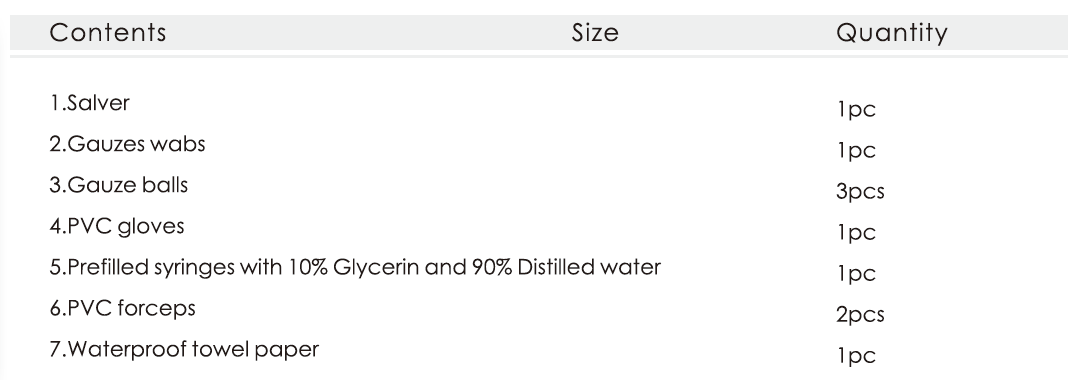Click the 1pc quantity for Waterproof towel paper
This screenshot has width=1078, height=380.
[x=856, y=356]
